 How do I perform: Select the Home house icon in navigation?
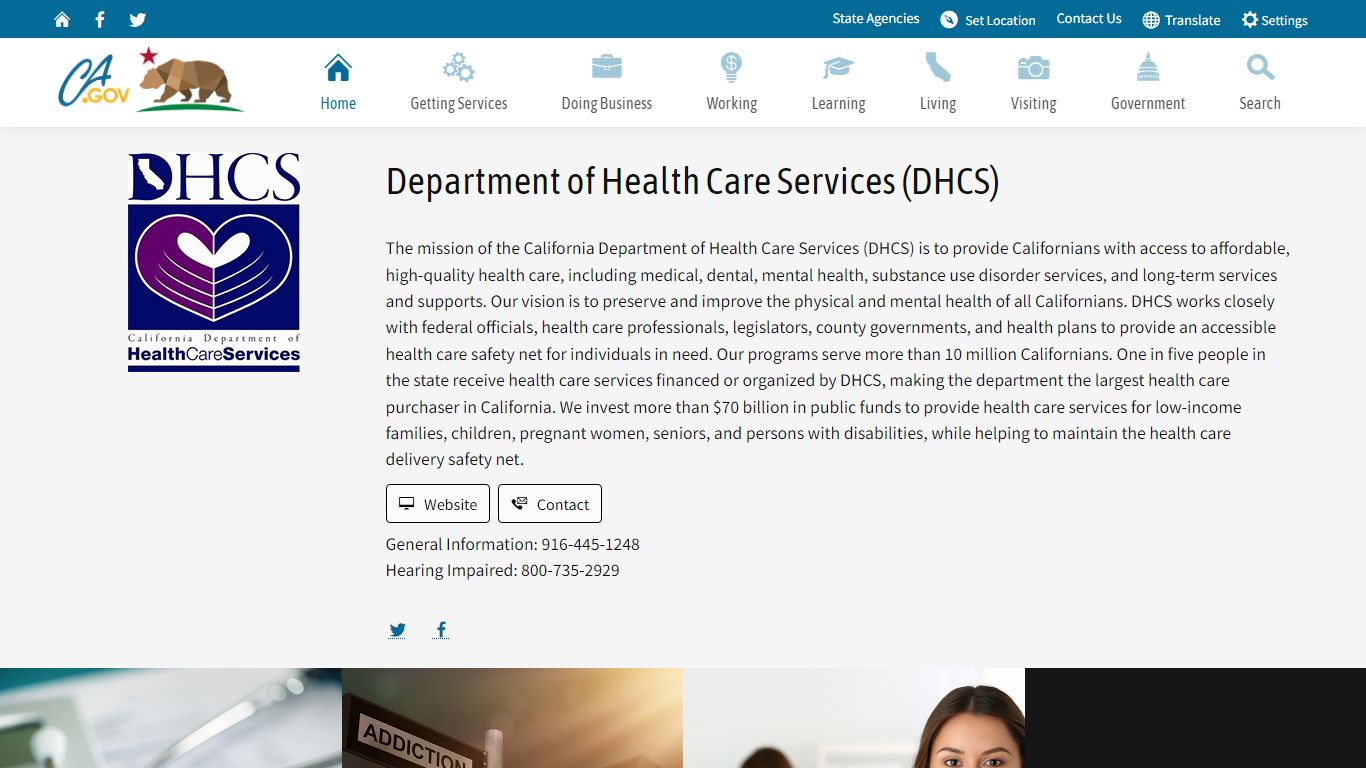point(338,68)
